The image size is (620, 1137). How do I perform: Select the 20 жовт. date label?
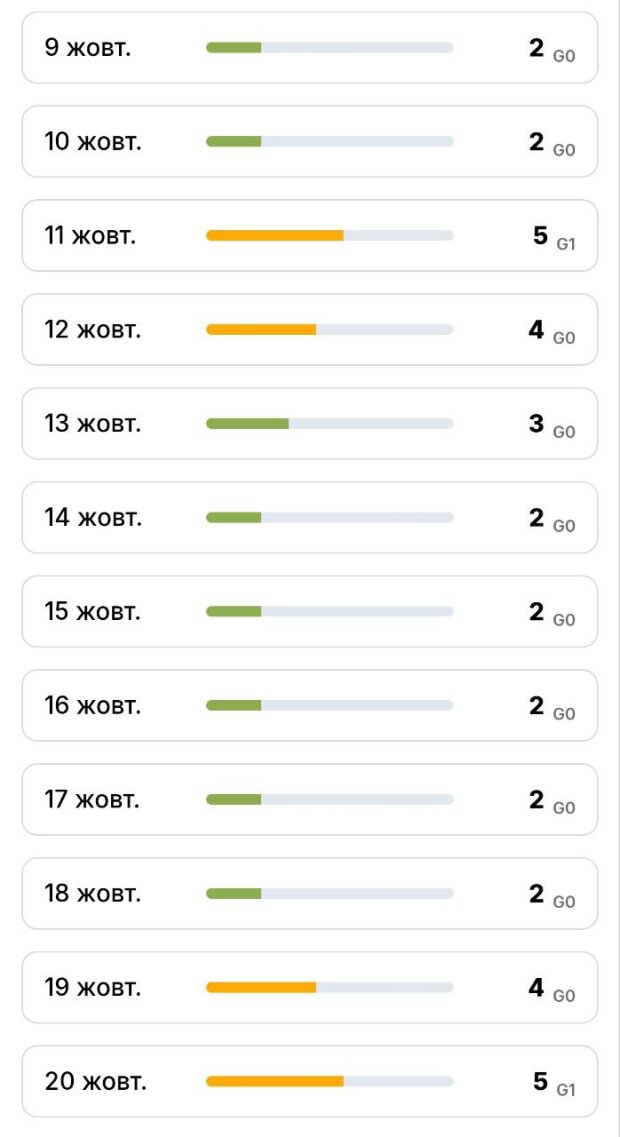95,1082
